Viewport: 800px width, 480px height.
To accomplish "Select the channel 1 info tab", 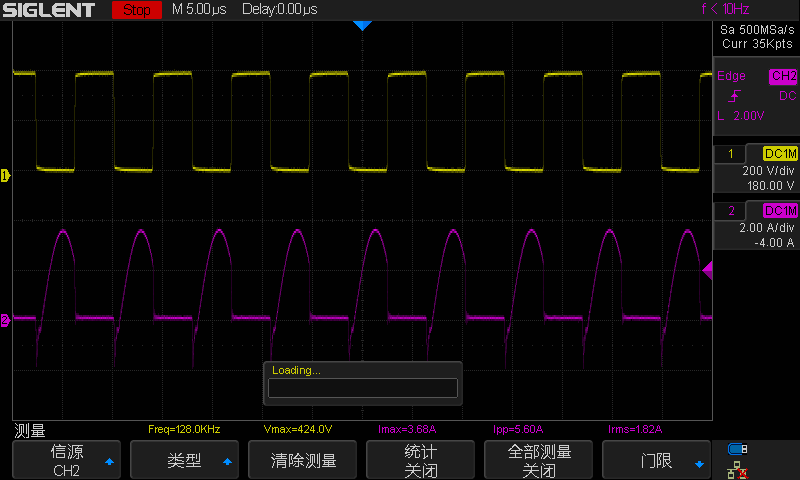I will [x=730, y=154].
